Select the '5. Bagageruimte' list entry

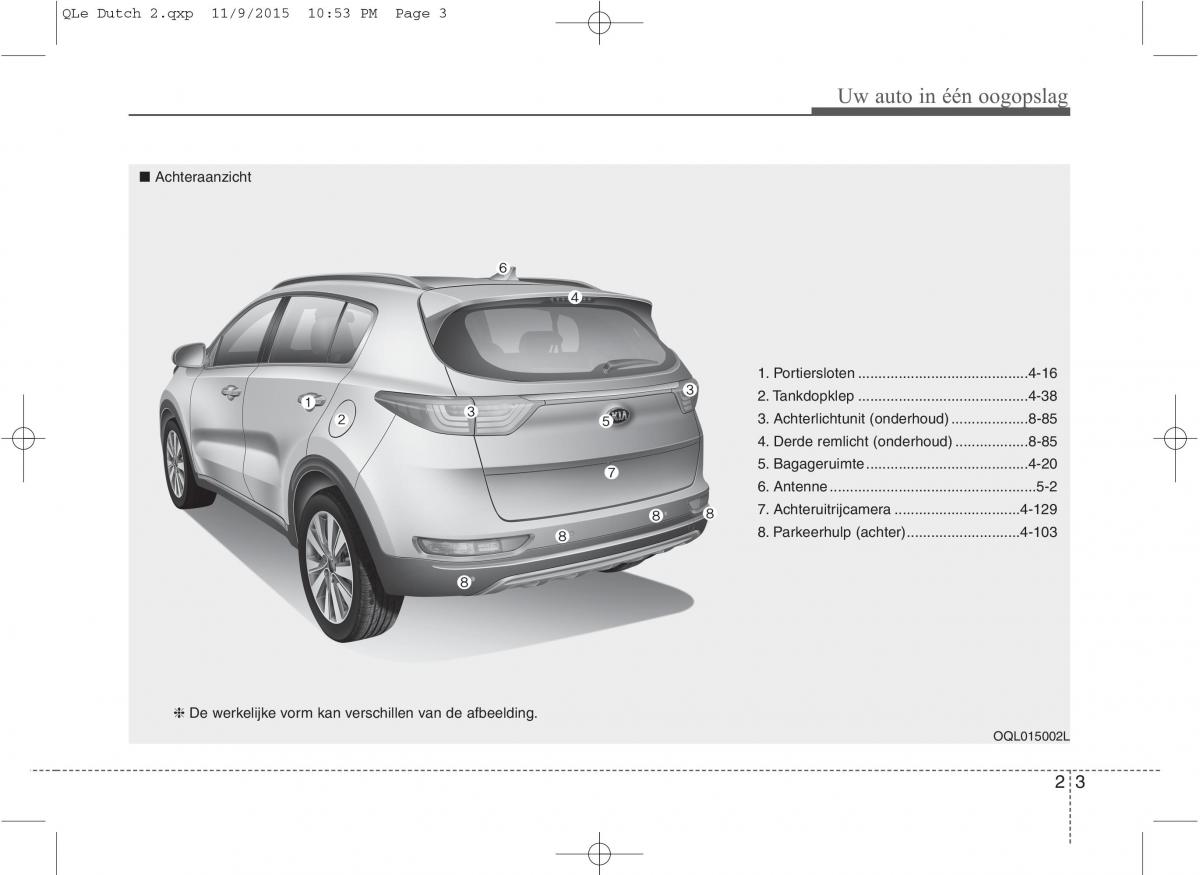(x=907, y=464)
